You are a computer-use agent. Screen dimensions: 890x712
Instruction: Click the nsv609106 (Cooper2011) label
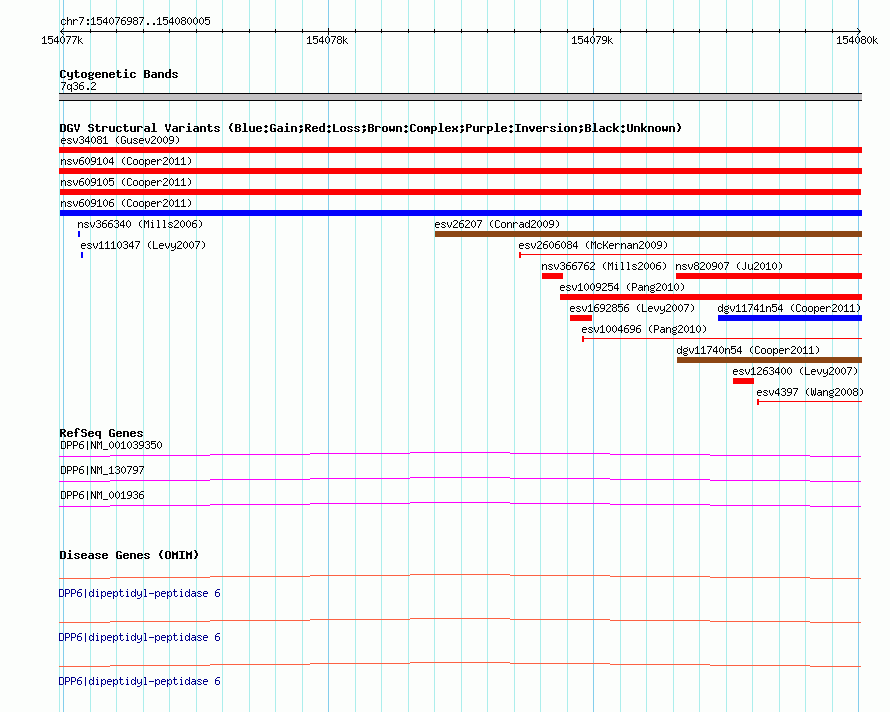pyautogui.click(x=126, y=203)
